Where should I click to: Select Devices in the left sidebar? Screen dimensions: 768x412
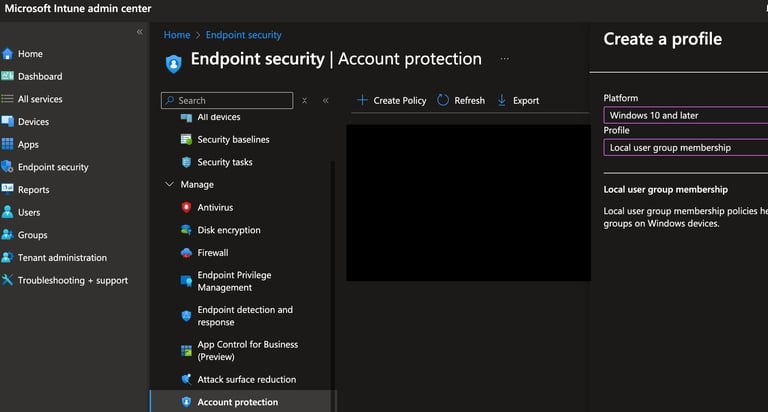coord(33,121)
